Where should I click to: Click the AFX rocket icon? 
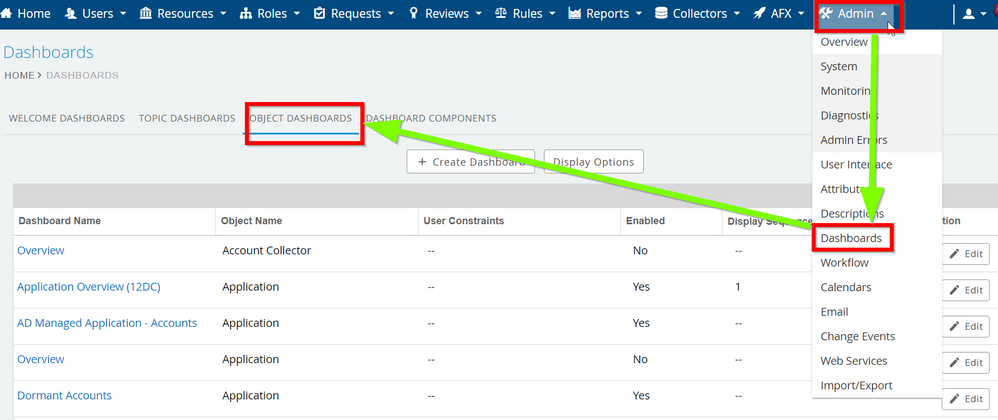(760, 14)
